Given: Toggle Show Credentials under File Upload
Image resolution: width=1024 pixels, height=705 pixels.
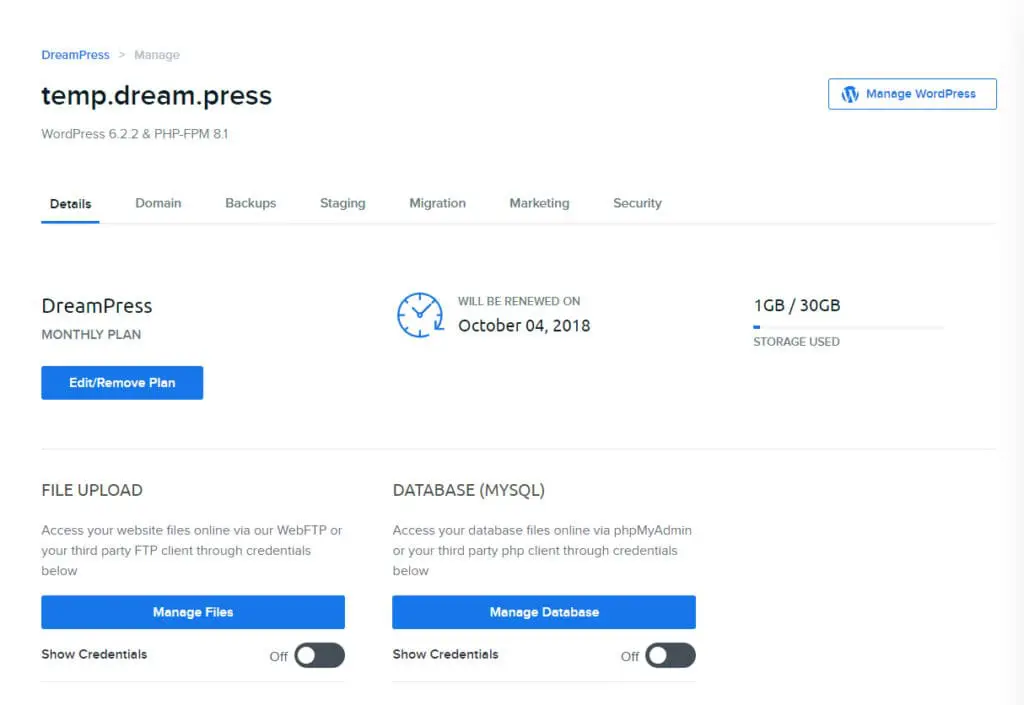Looking at the screenshot, I should point(319,655).
